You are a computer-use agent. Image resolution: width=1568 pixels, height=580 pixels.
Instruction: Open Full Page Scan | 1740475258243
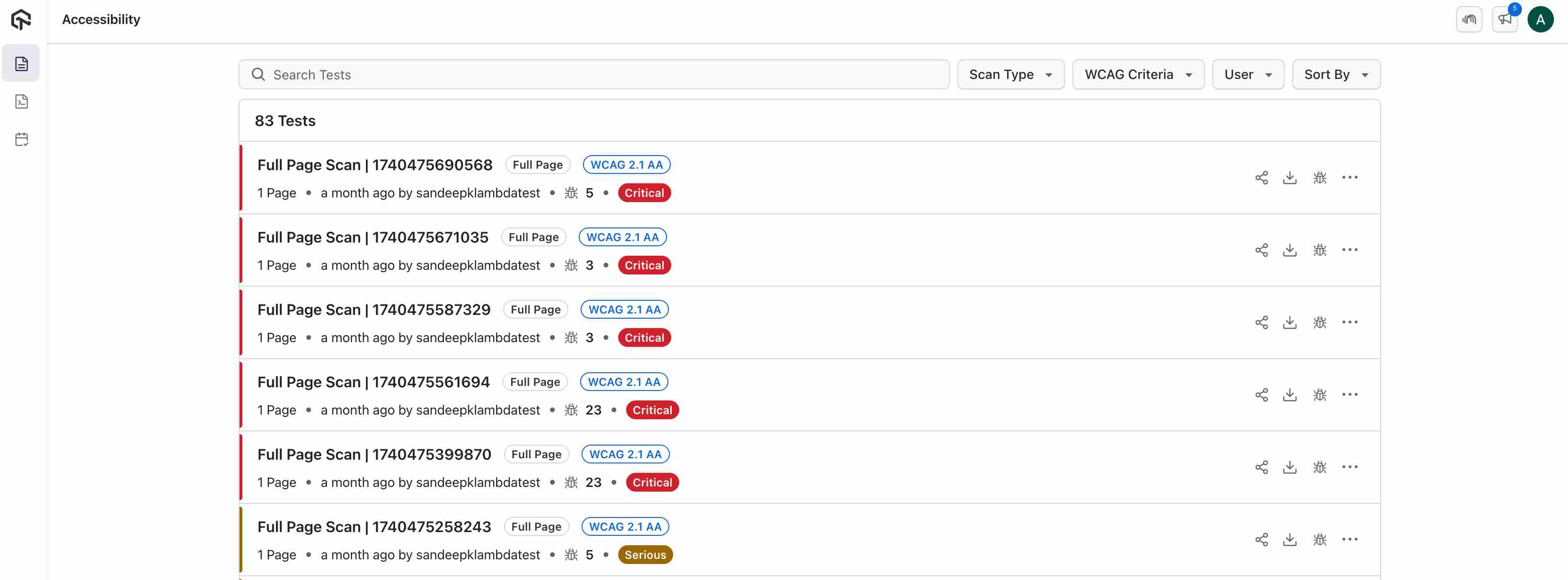coord(374,527)
